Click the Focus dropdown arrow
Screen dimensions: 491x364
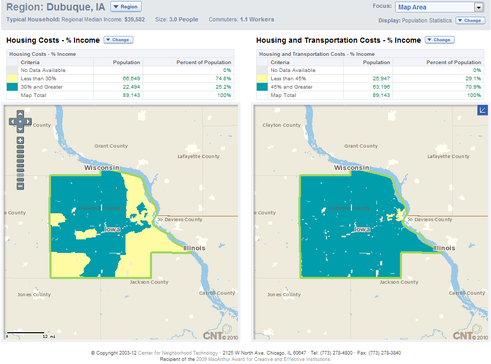tap(479, 7)
